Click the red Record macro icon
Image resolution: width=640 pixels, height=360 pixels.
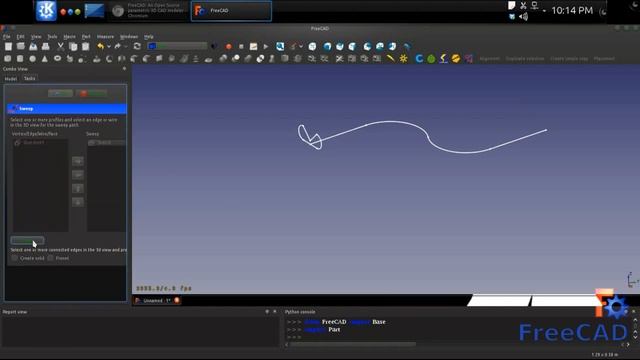click(x=229, y=47)
